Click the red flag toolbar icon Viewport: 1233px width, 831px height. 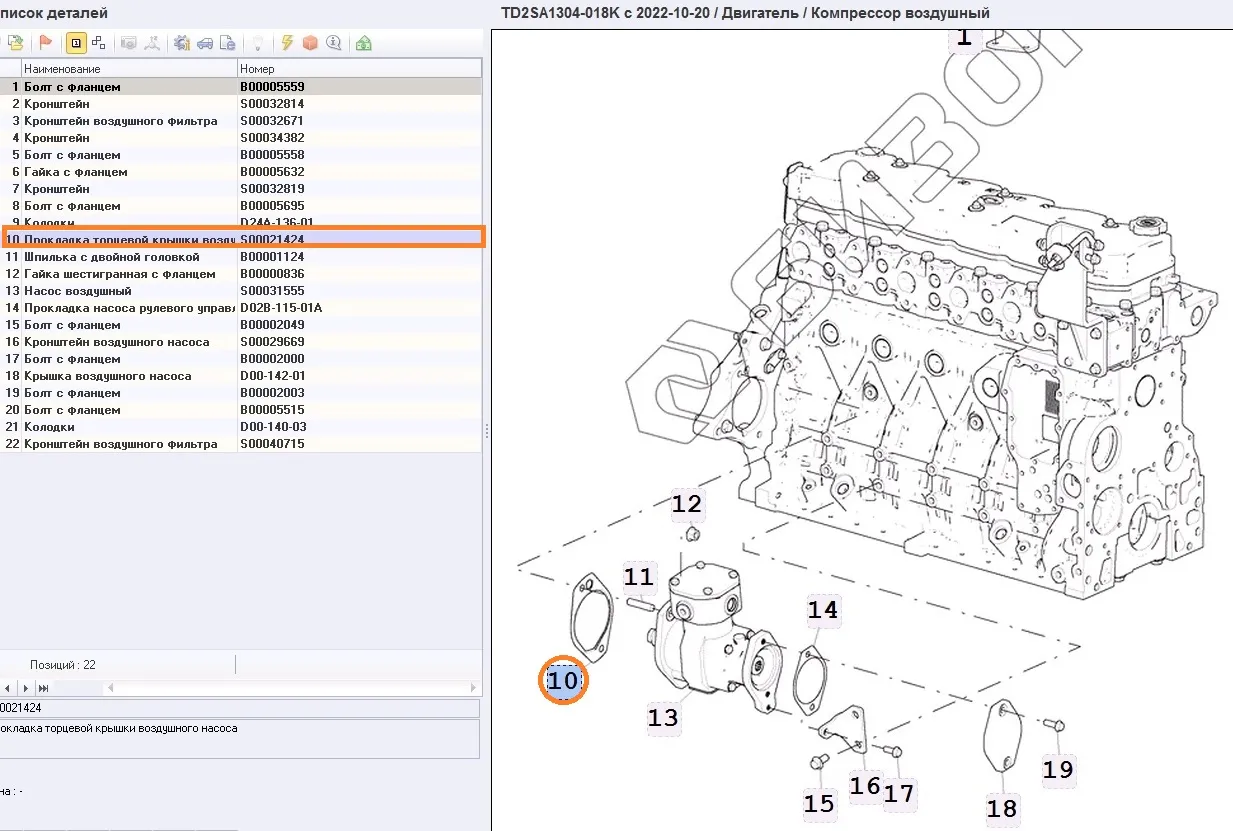pyautogui.click(x=45, y=43)
